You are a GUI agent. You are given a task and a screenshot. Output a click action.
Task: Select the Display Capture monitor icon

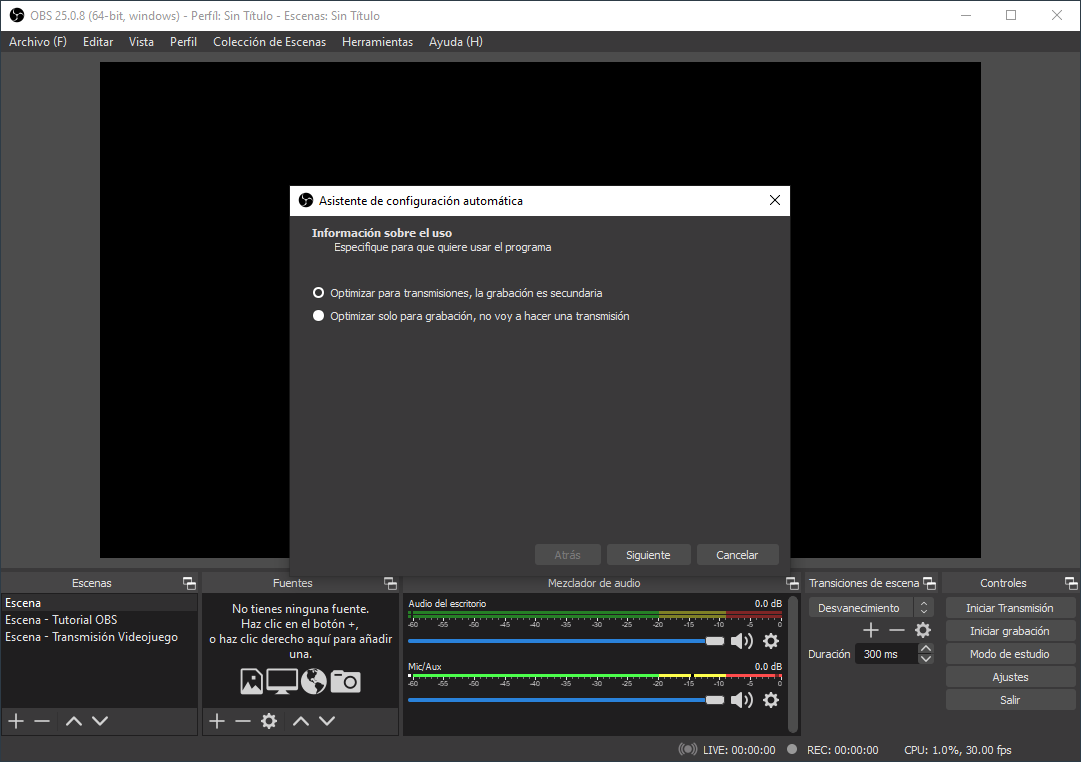tap(281, 681)
